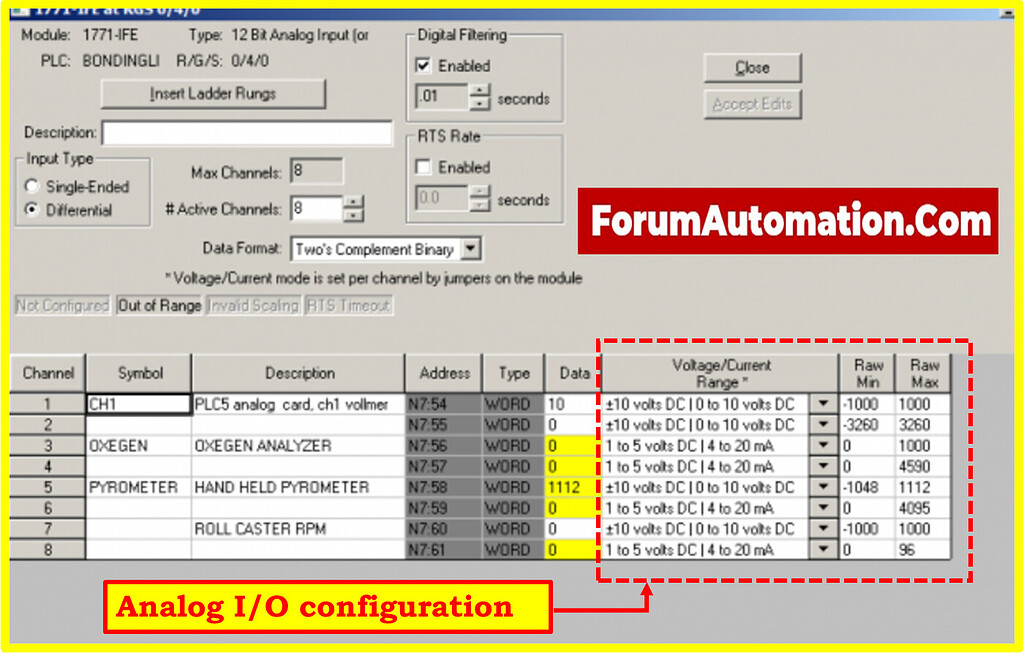This screenshot has height=653, width=1024.
Task: Switch to the Out of Range tab
Action: click(159, 305)
